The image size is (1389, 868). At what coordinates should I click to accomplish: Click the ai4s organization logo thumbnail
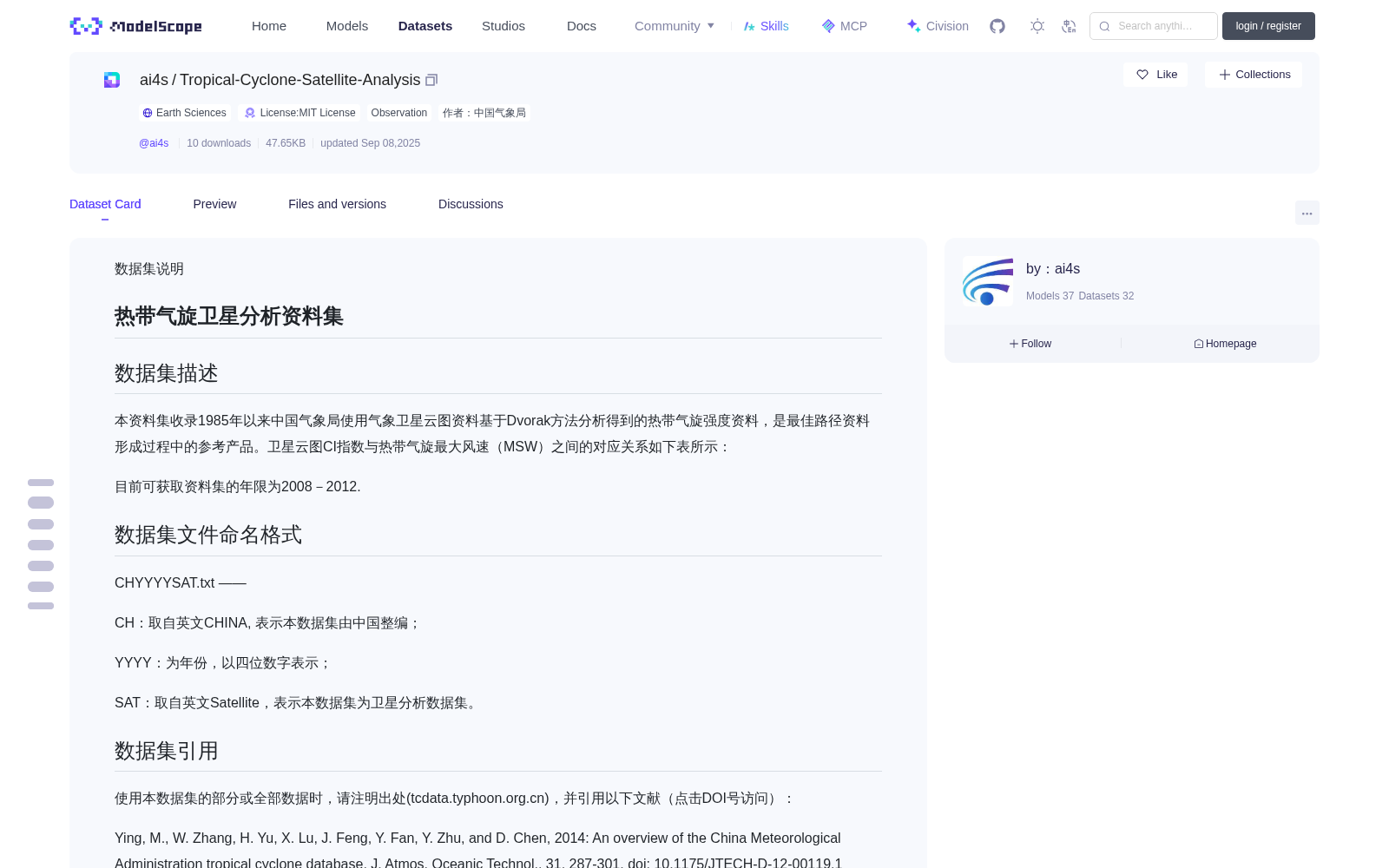[988, 281]
